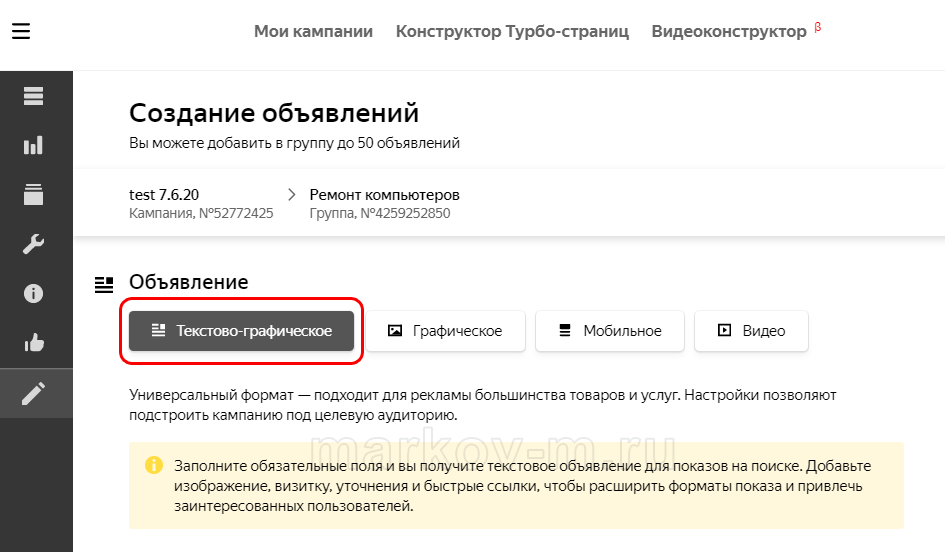Switch to the Графическое ad type
The image size is (945, 552).
coord(445,331)
